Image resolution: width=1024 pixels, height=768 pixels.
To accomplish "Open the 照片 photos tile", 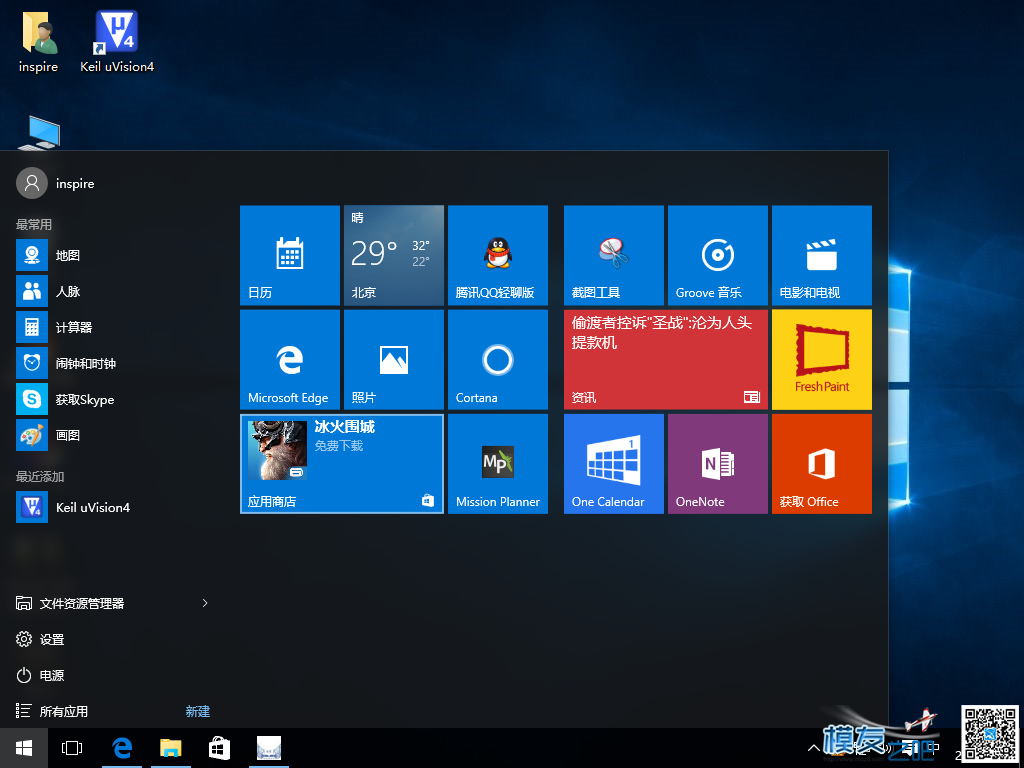I will click(394, 360).
